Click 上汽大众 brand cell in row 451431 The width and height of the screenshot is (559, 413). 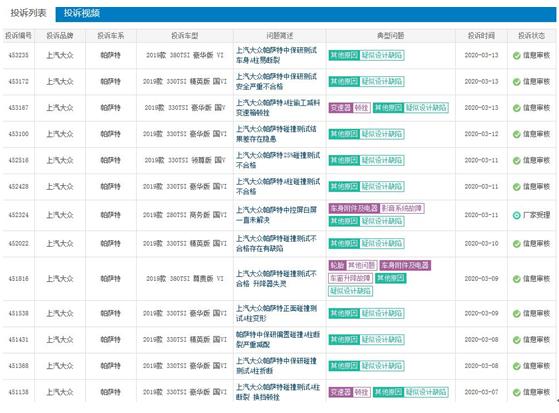pyautogui.click(x=60, y=340)
